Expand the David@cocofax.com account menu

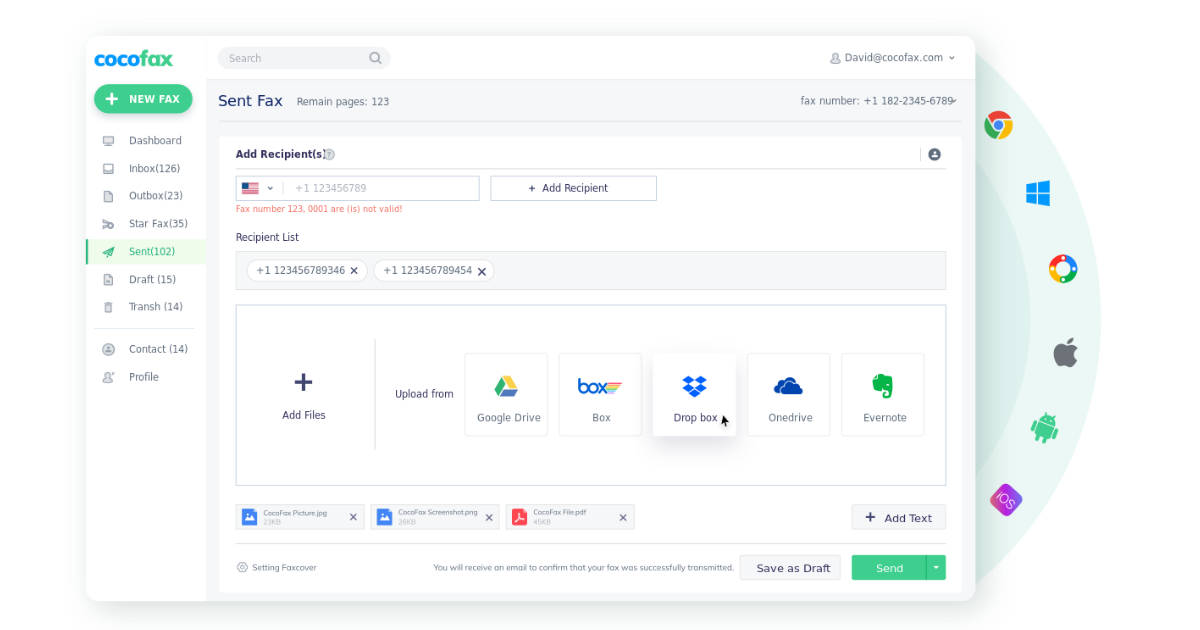coord(893,58)
